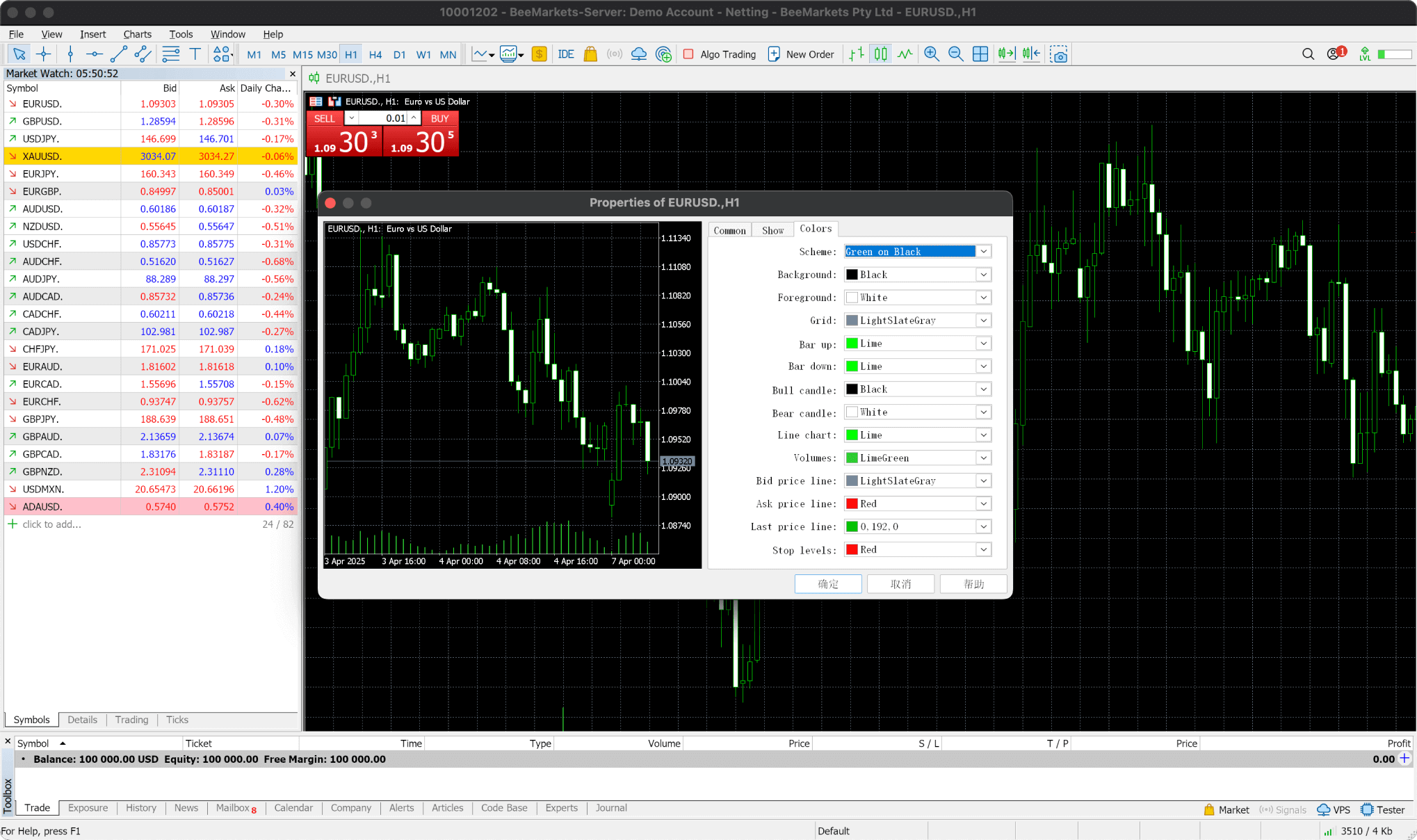Expand the Scheme dropdown
1417x840 pixels.
pos(983,252)
